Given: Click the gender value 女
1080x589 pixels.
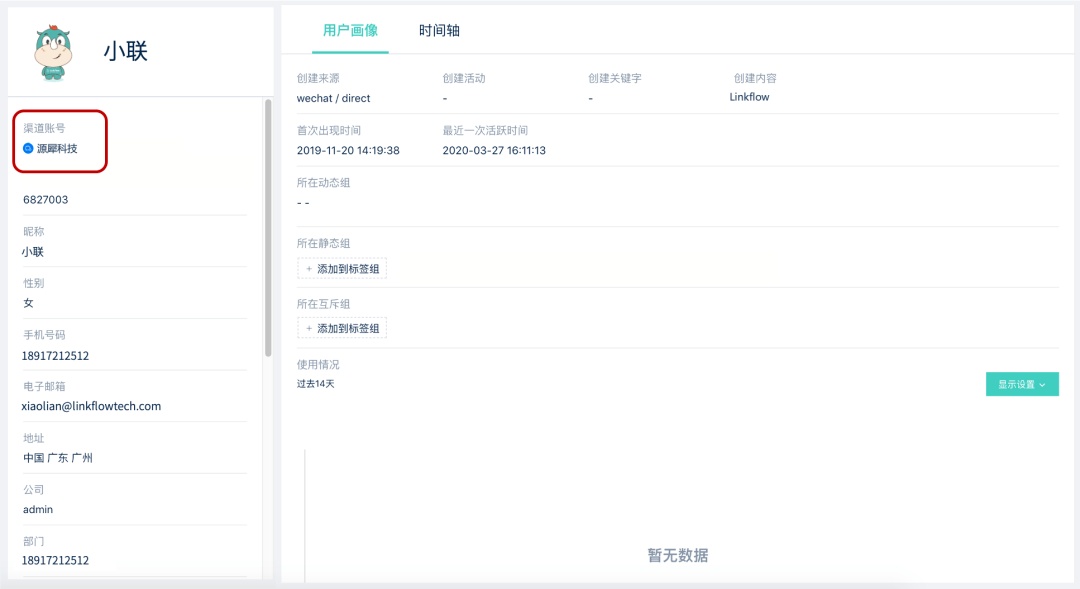Looking at the screenshot, I should click(28, 303).
